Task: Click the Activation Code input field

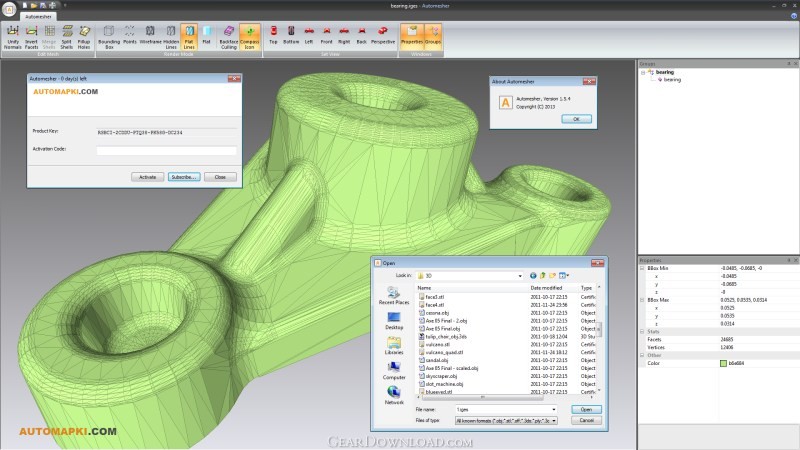Action: click(166, 150)
